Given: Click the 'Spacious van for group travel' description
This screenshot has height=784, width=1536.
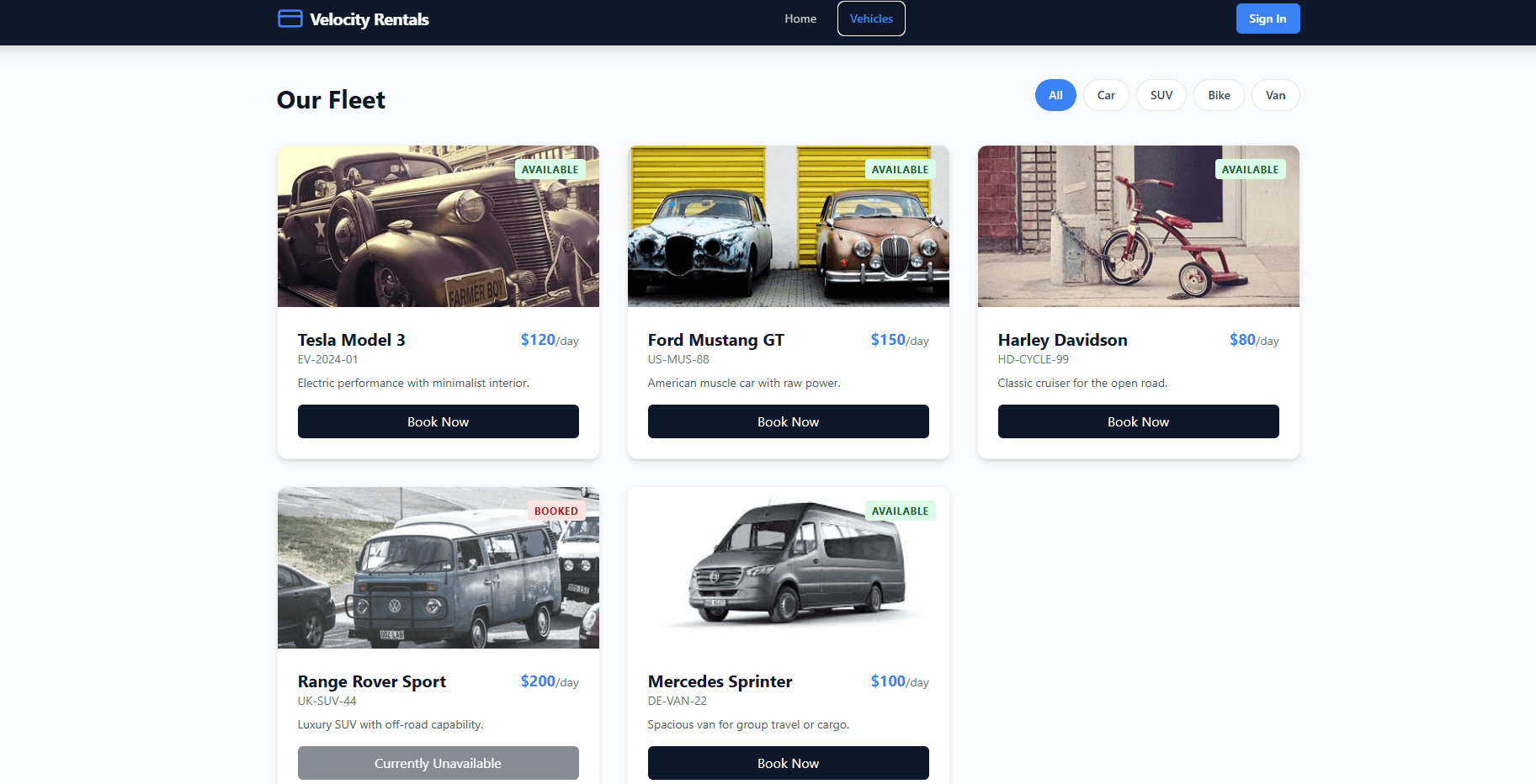Looking at the screenshot, I should (749, 724).
